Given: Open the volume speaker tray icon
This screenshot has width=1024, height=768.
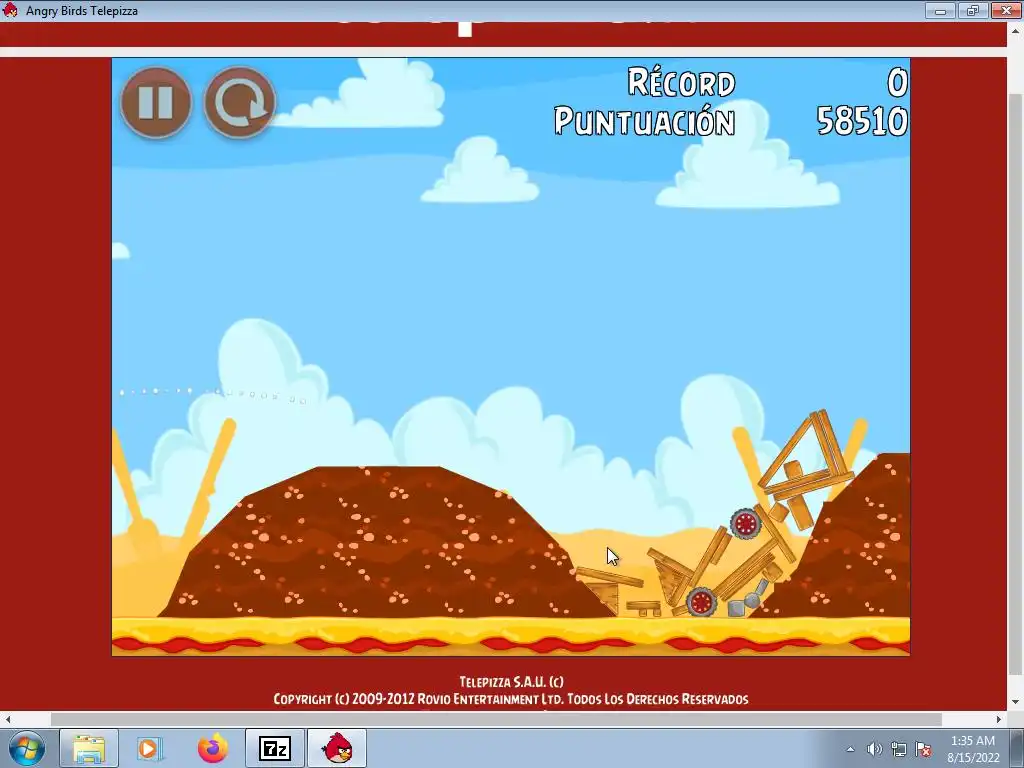Looking at the screenshot, I should [874, 749].
